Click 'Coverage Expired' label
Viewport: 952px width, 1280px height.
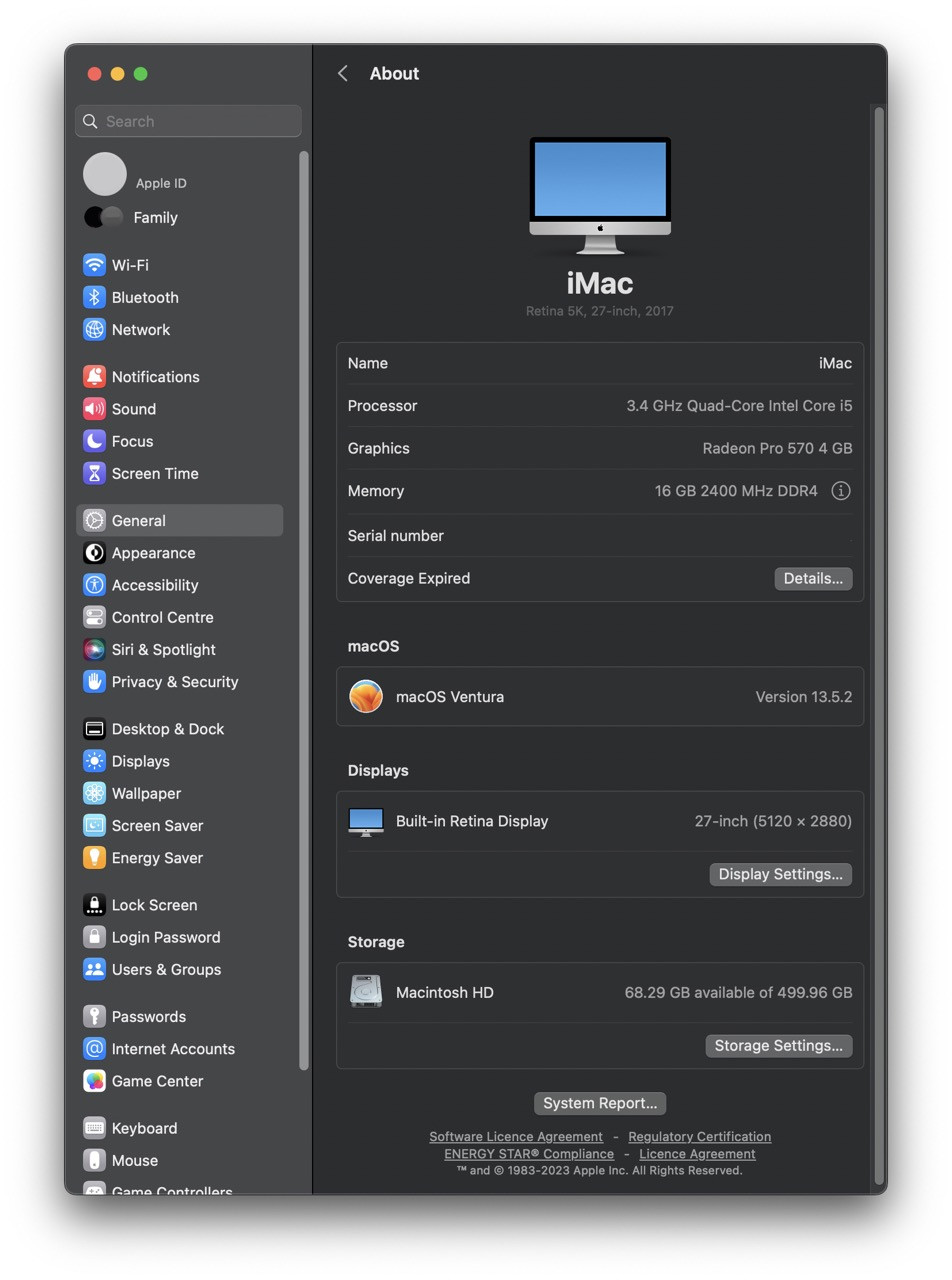click(x=409, y=578)
